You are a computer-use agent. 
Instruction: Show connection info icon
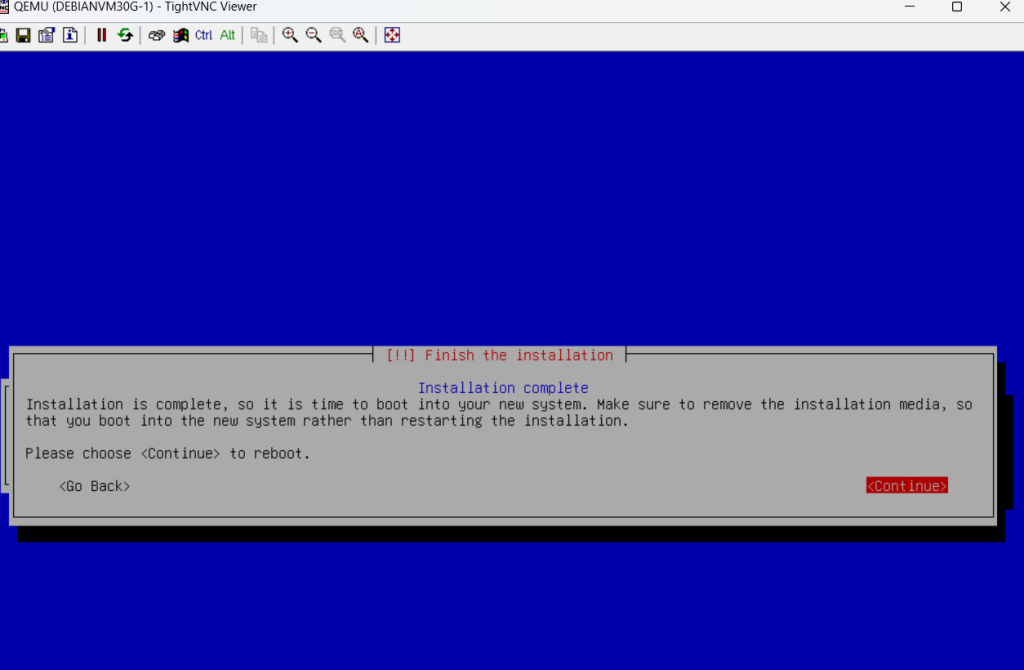(x=70, y=35)
